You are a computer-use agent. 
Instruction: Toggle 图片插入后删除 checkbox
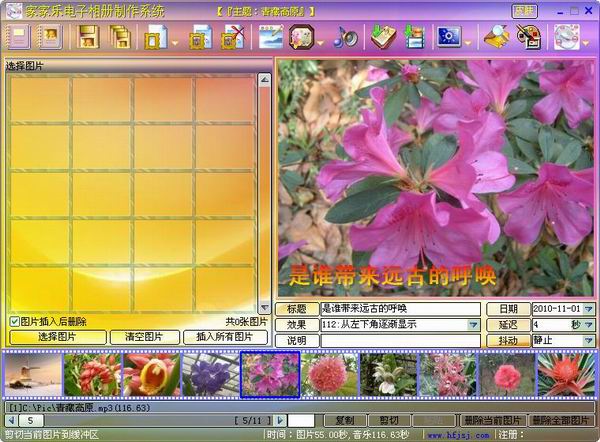click(x=15, y=321)
